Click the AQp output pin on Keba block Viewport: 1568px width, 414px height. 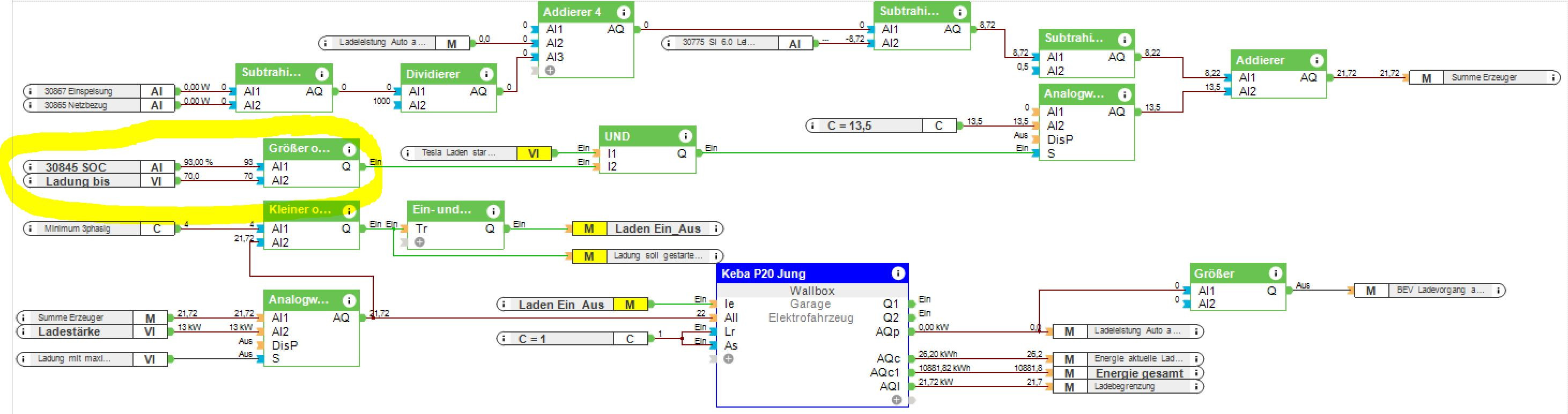[x=912, y=332]
